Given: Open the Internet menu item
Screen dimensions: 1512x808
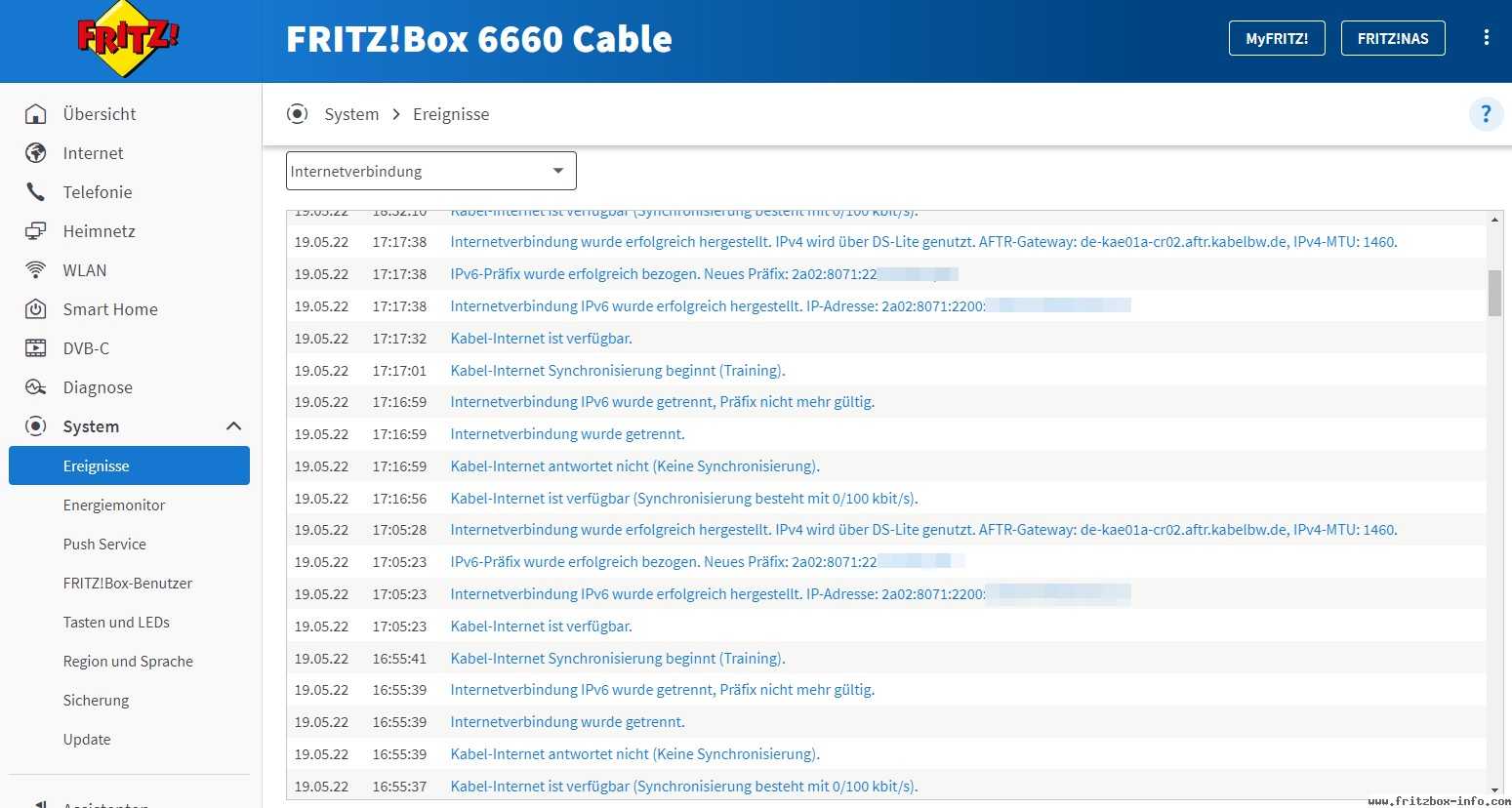Looking at the screenshot, I should [94, 153].
